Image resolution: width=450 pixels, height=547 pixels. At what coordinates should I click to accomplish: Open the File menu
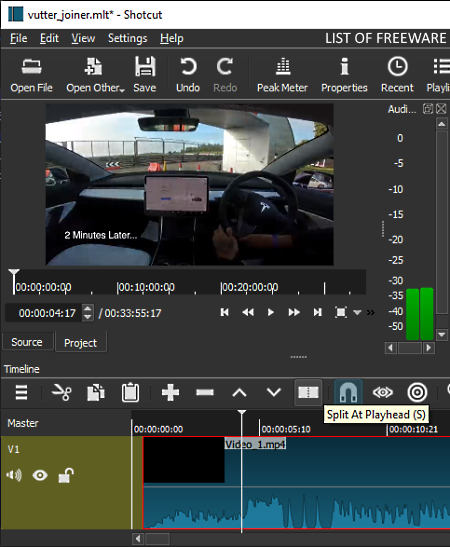tap(18, 38)
